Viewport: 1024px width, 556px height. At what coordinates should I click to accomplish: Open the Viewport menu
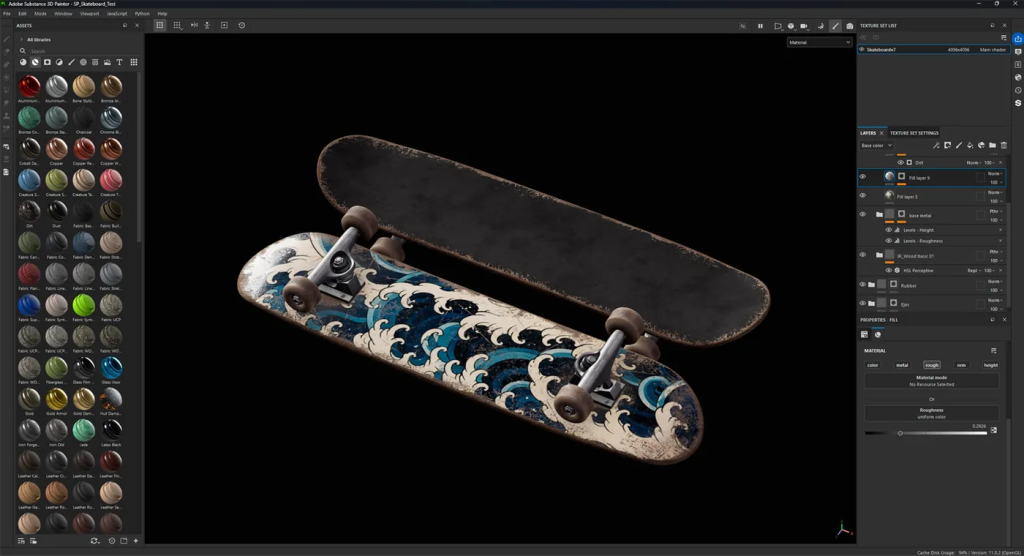coord(89,13)
